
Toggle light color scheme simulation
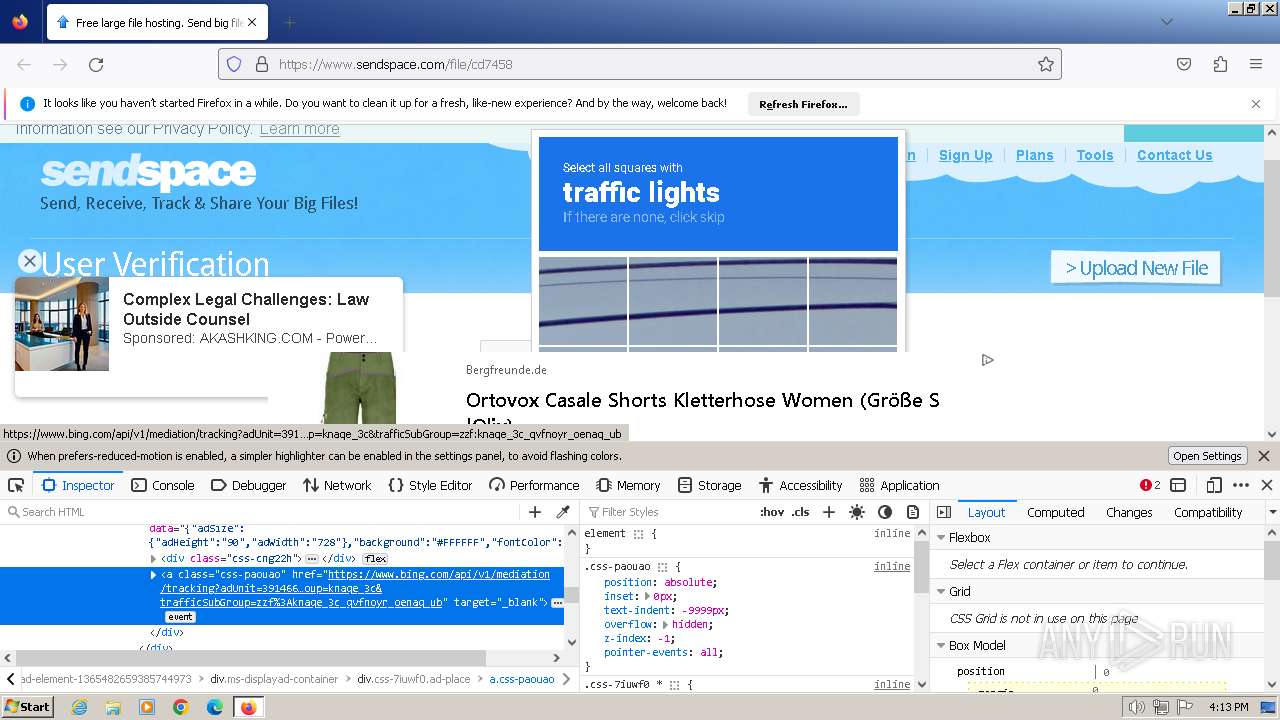pos(856,512)
